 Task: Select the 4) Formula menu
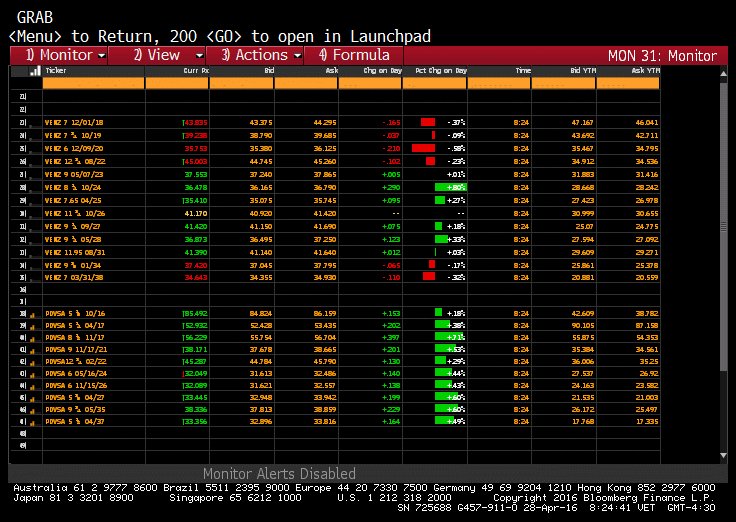tap(354, 55)
